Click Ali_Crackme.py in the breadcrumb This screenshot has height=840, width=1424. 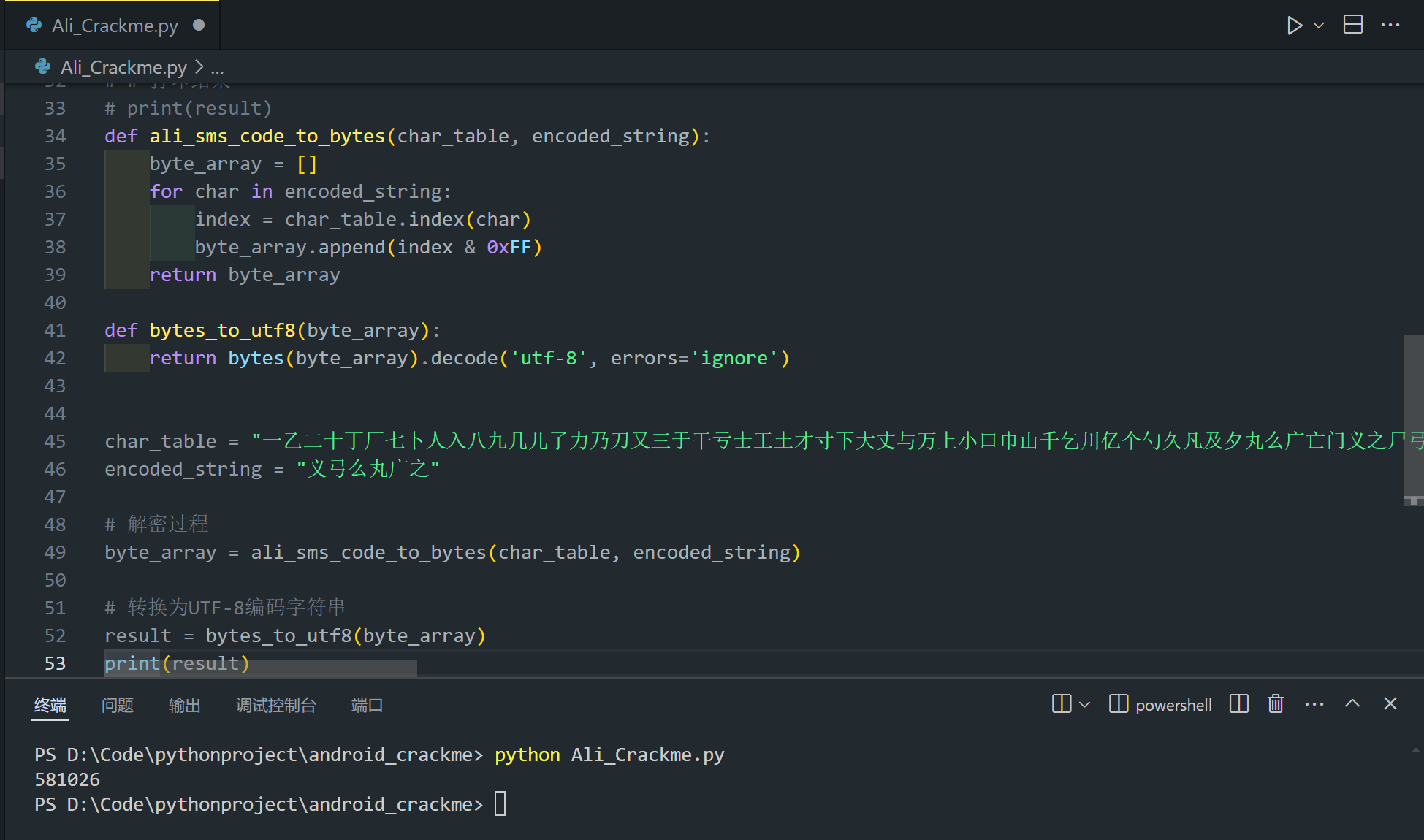tap(123, 67)
